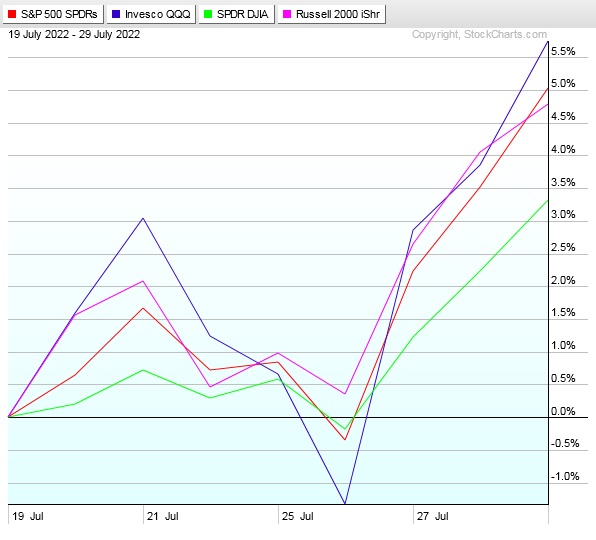Toggle the Russell 2000 iShr legend button
The height and width of the screenshot is (540, 596).
[x=331, y=14]
